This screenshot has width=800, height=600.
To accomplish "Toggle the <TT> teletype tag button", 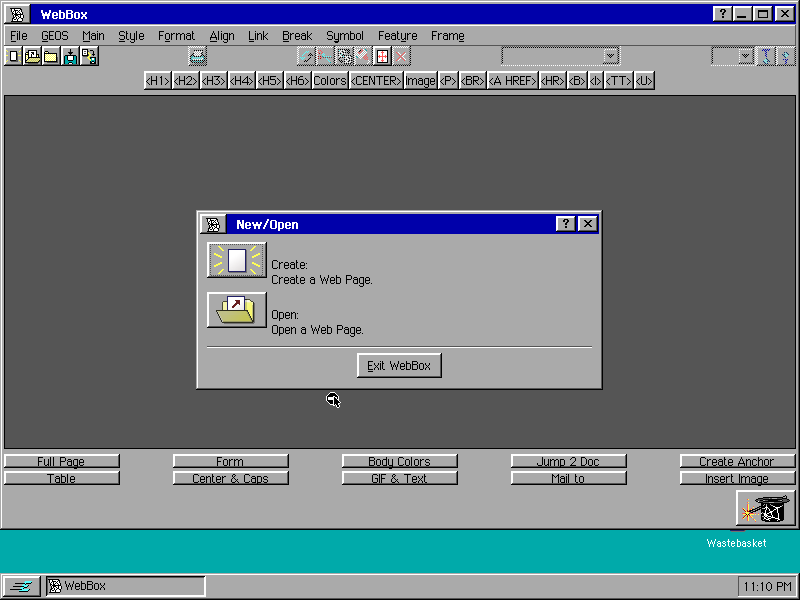I will pos(619,81).
